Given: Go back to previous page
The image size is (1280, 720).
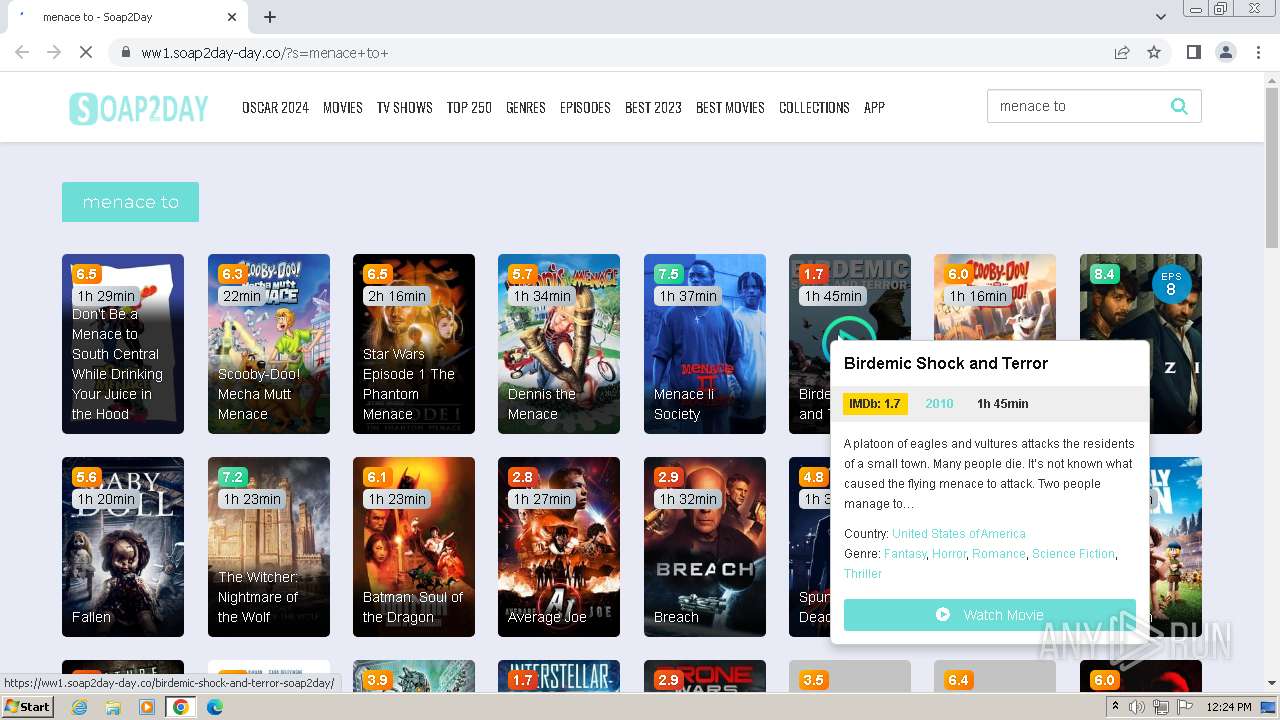Looking at the screenshot, I should click(22, 52).
